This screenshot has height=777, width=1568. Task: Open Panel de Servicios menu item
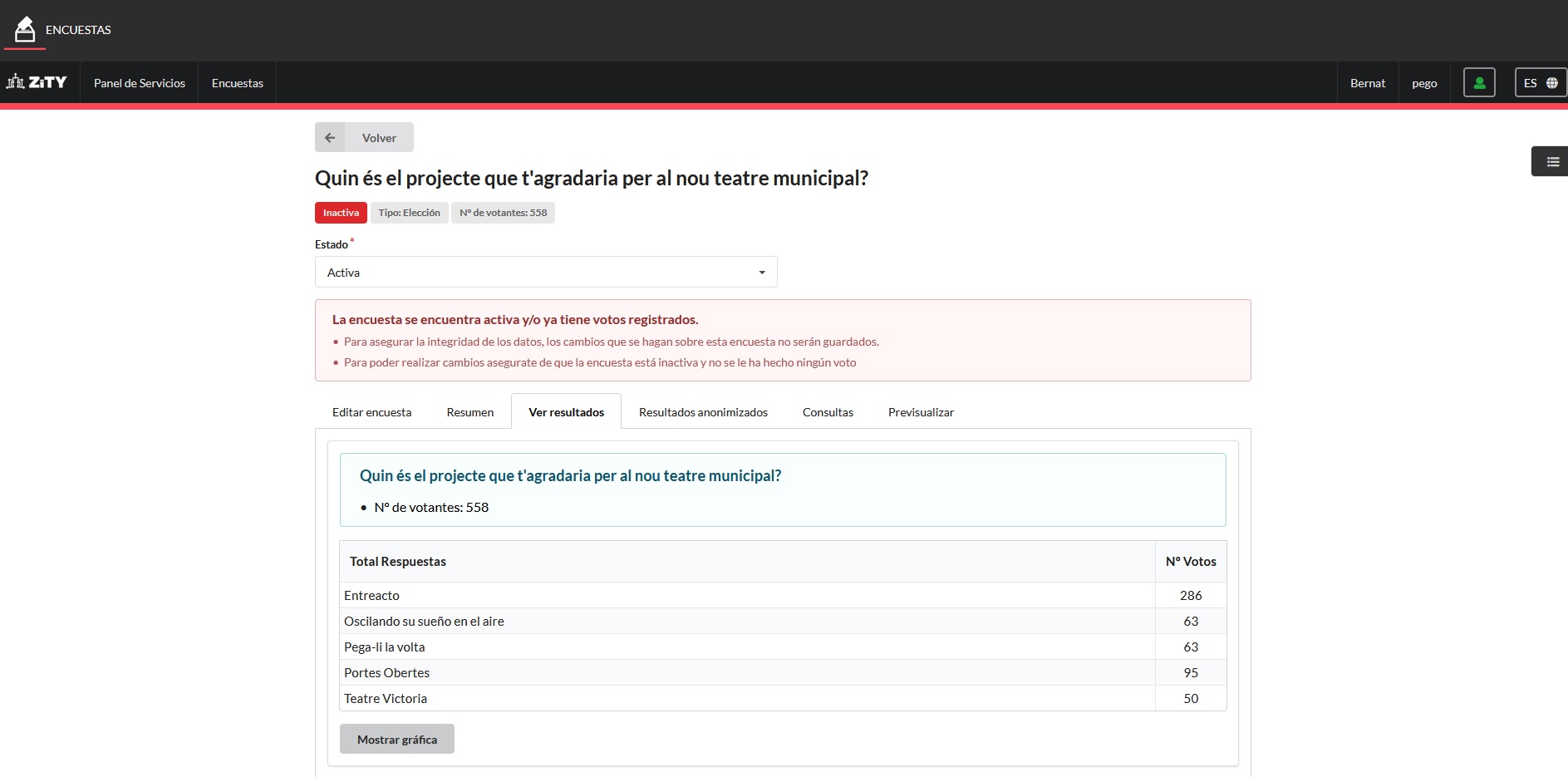pos(140,83)
